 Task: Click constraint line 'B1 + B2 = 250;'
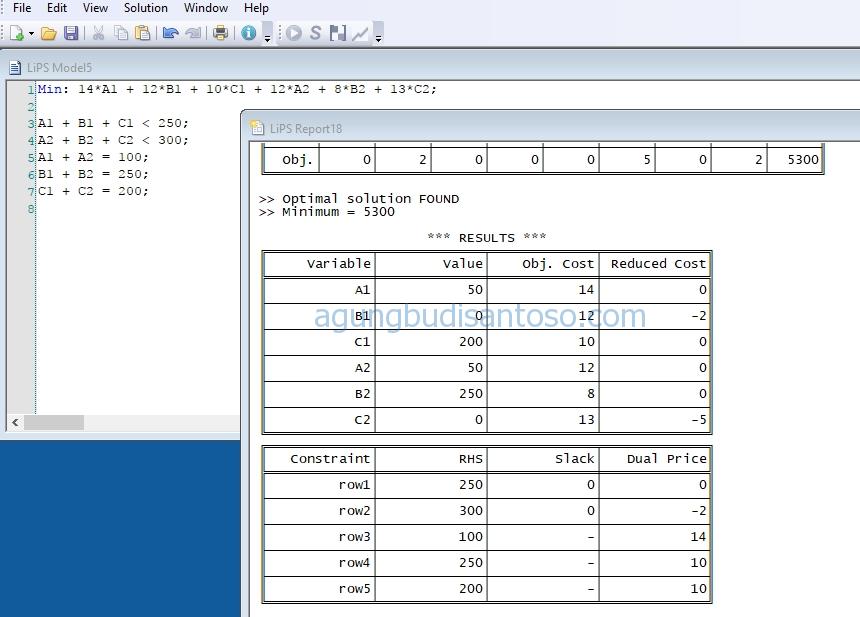pos(93,174)
